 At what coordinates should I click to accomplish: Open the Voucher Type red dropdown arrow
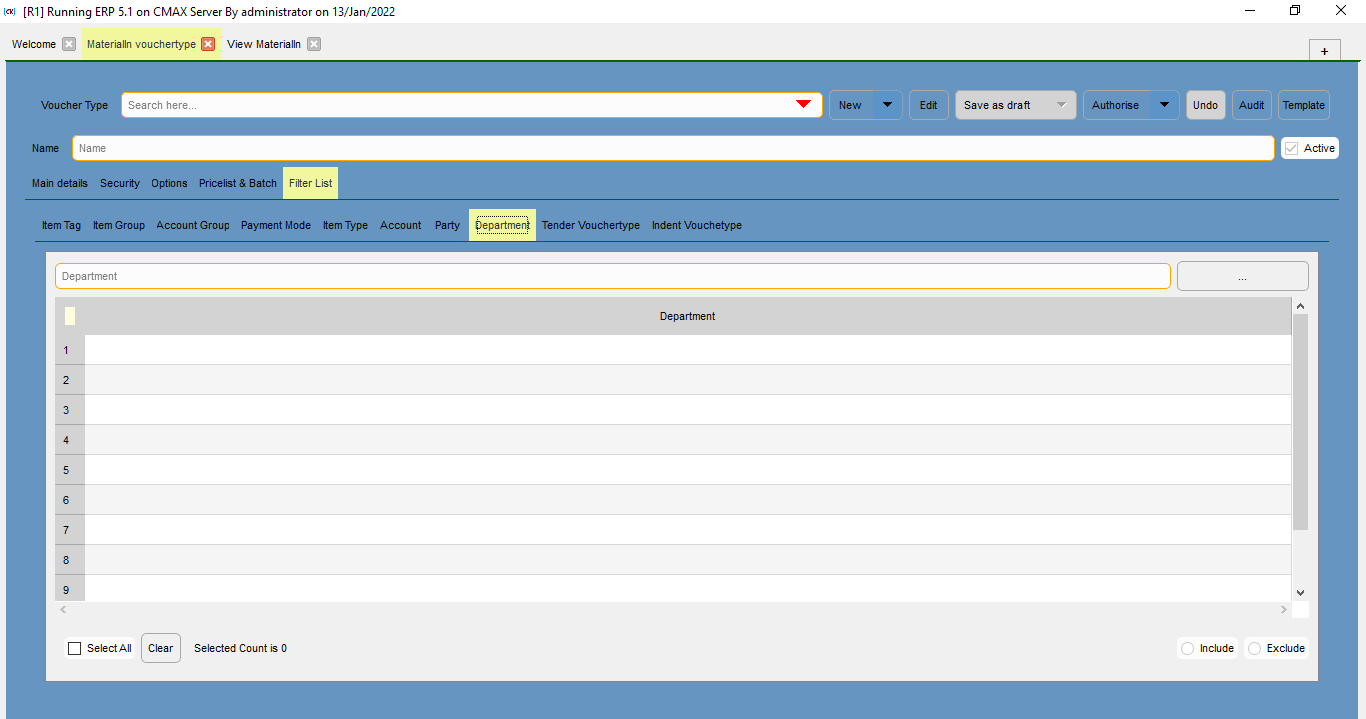[803, 105]
